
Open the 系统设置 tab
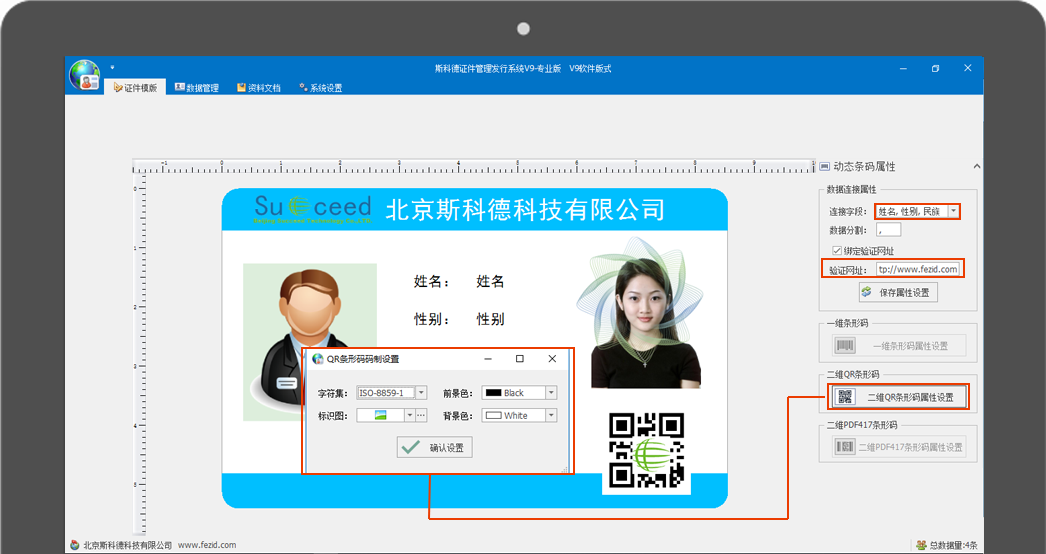321,87
